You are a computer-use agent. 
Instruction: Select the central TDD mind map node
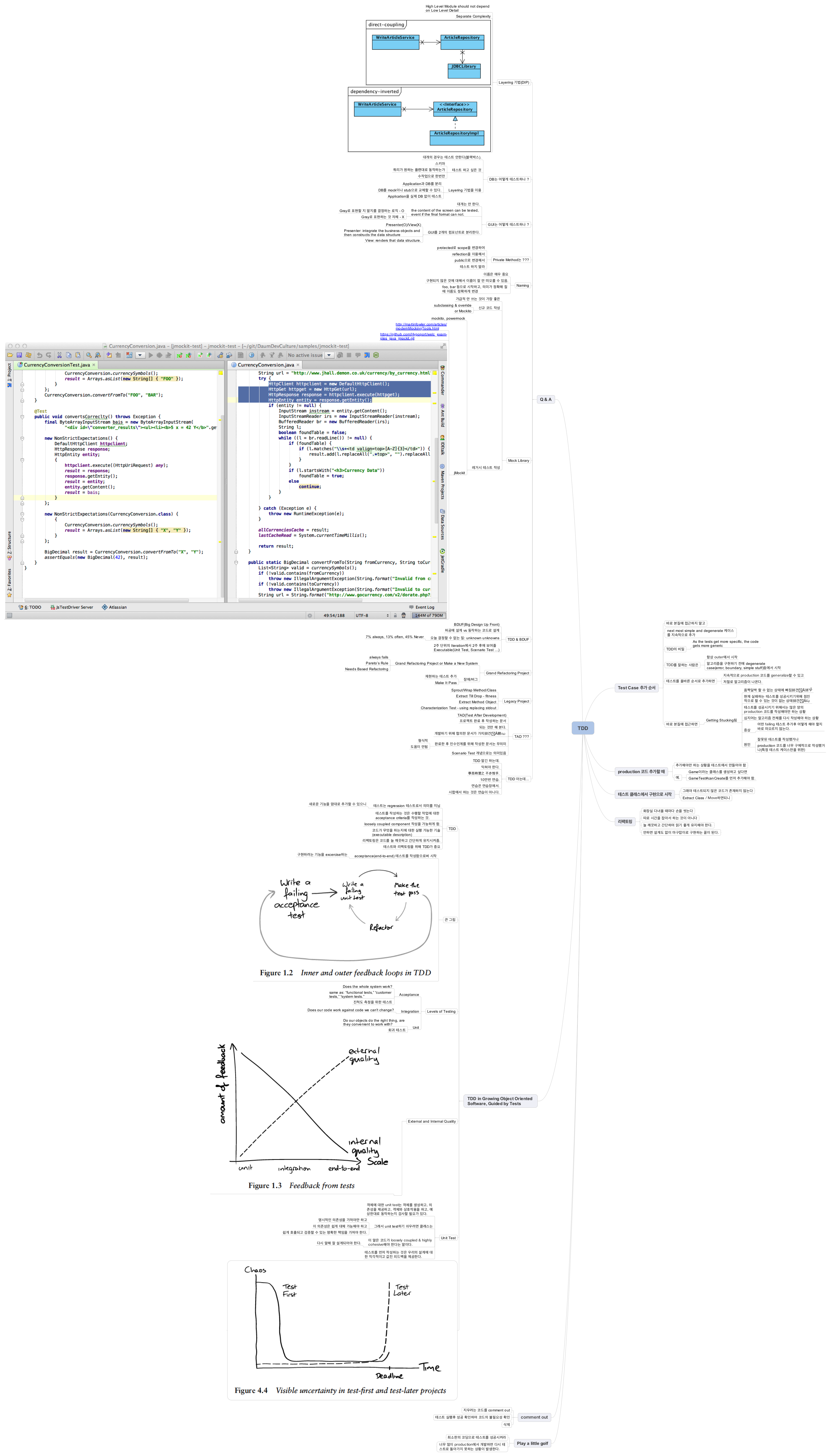(583, 728)
